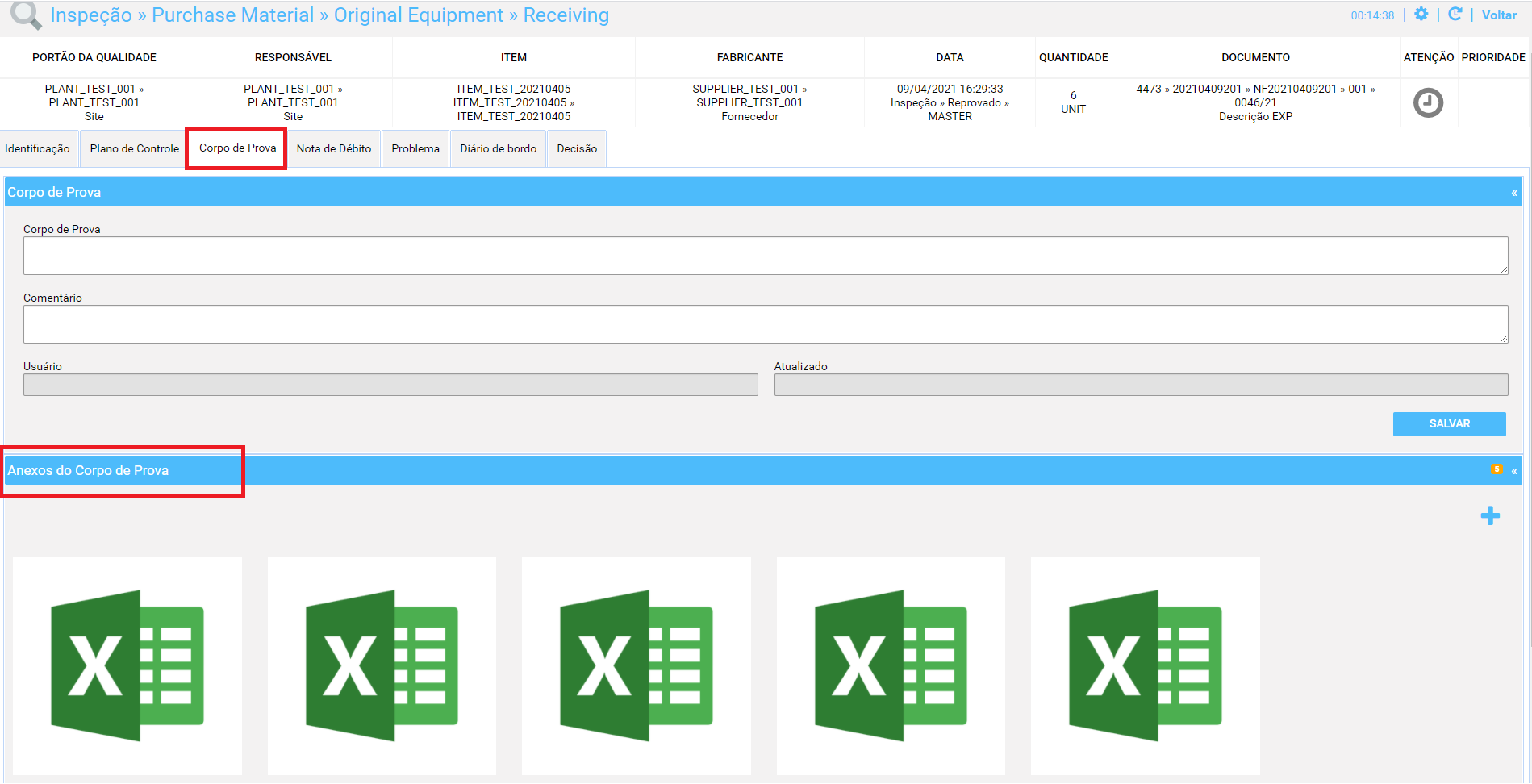Click the magnifier search icon beside Inspeção
Image resolution: width=1532 pixels, height=784 pixels.
[25, 15]
